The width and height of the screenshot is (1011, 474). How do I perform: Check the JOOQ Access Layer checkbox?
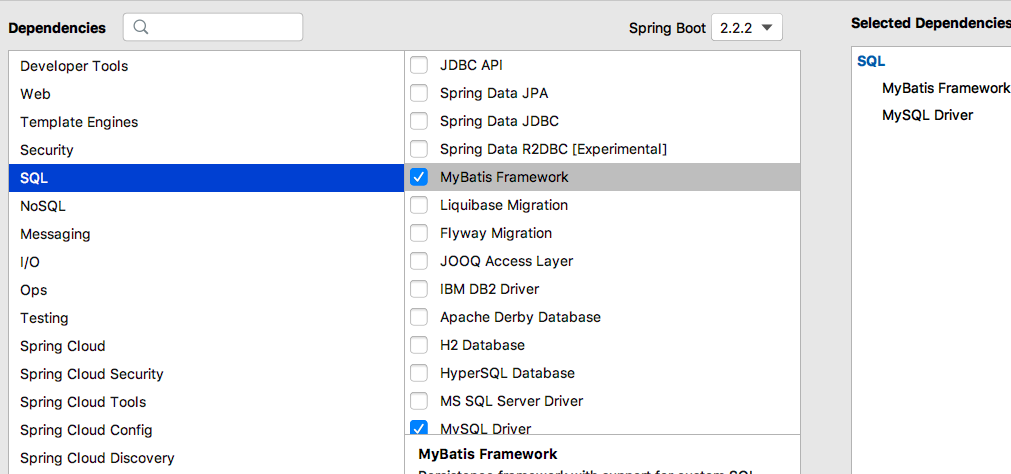tap(419, 261)
